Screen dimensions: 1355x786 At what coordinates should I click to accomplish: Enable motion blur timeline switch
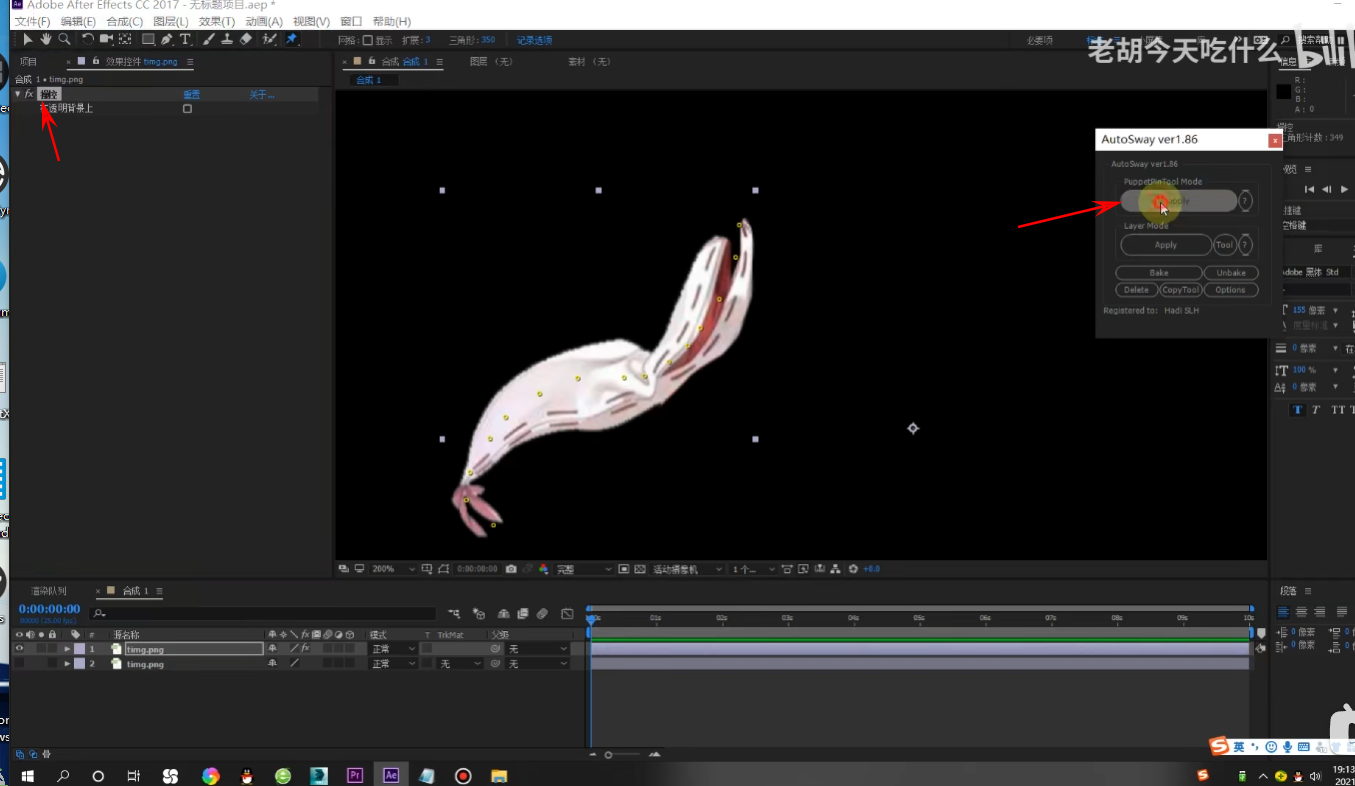[x=541, y=613]
